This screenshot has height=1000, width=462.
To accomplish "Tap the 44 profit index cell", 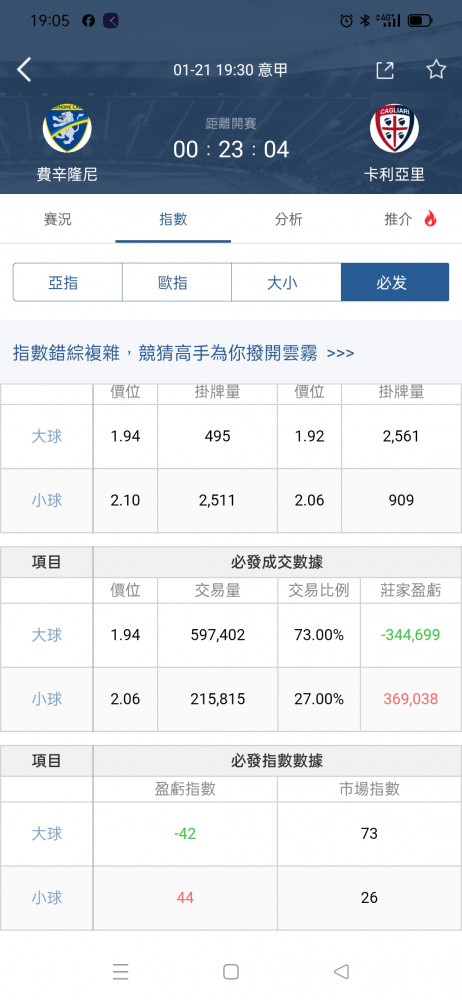I will [185, 897].
